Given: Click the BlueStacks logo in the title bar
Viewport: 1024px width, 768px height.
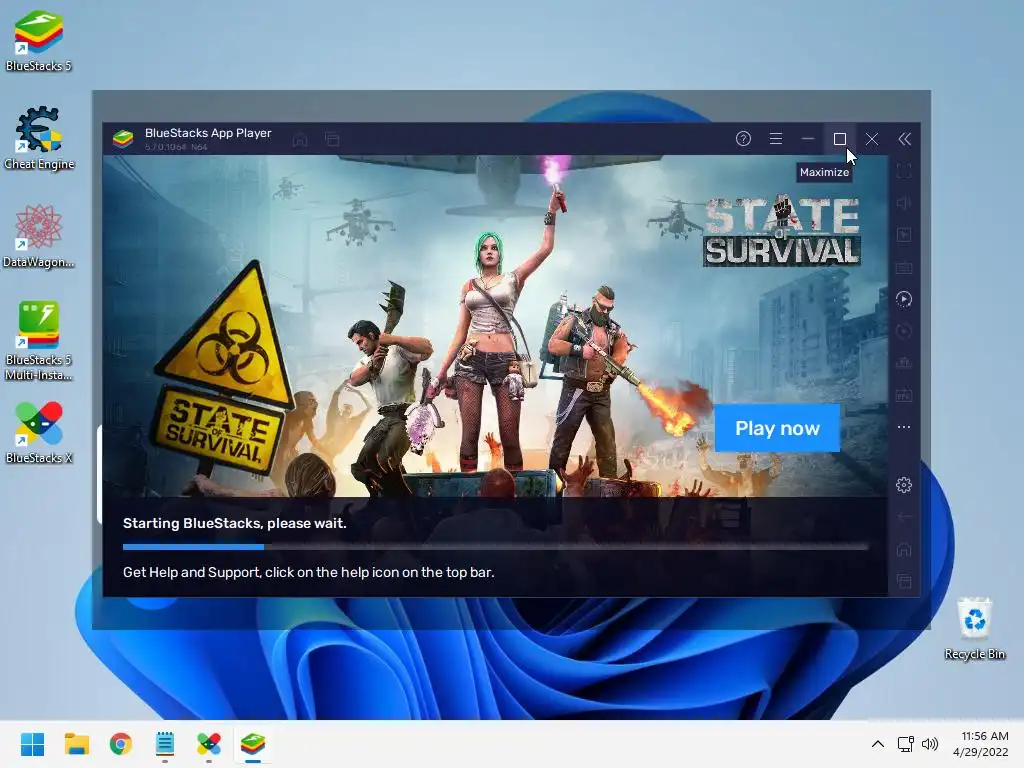Looking at the screenshot, I should coord(123,138).
